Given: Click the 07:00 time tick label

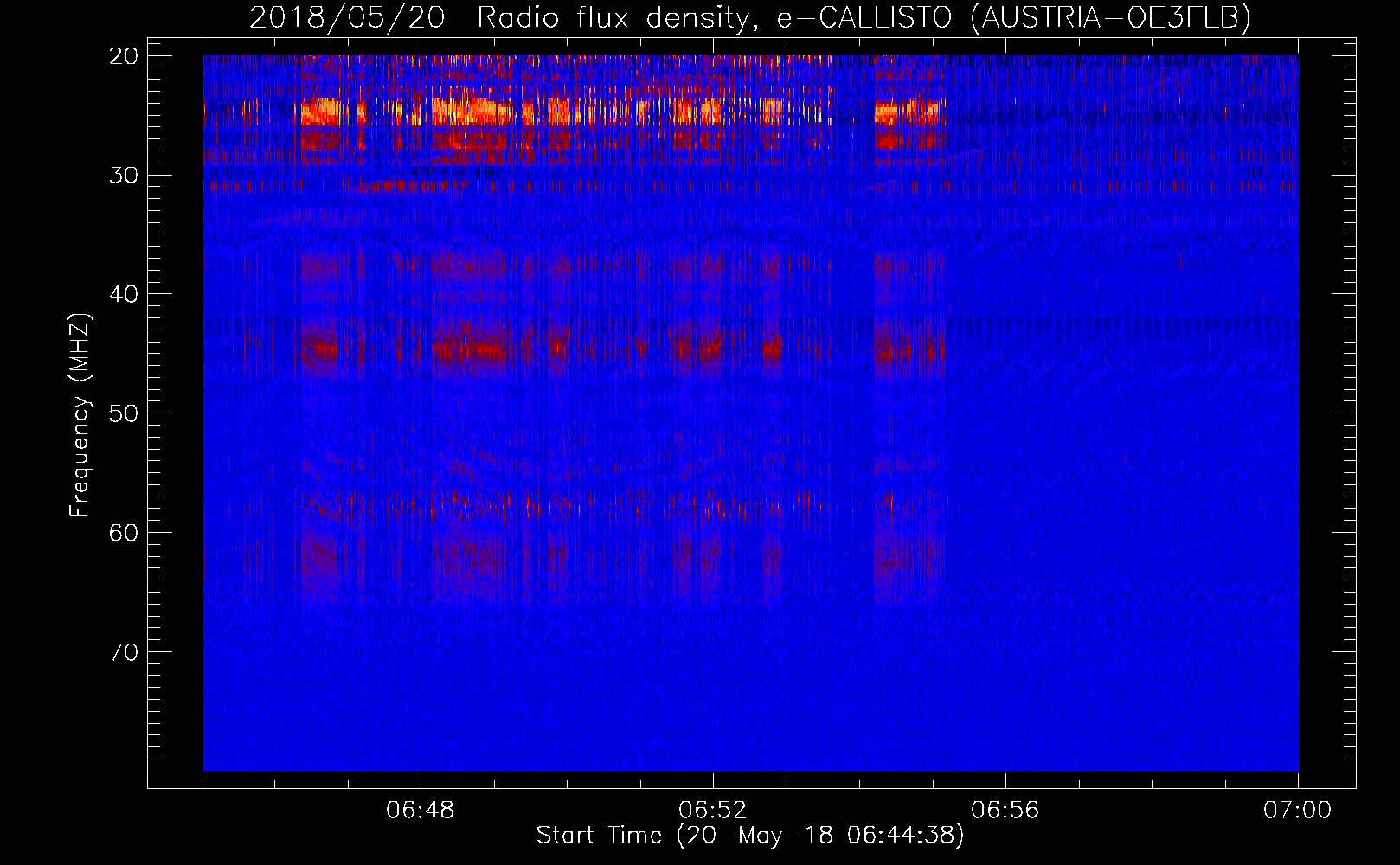Looking at the screenshot, I should pos(1297,811).
